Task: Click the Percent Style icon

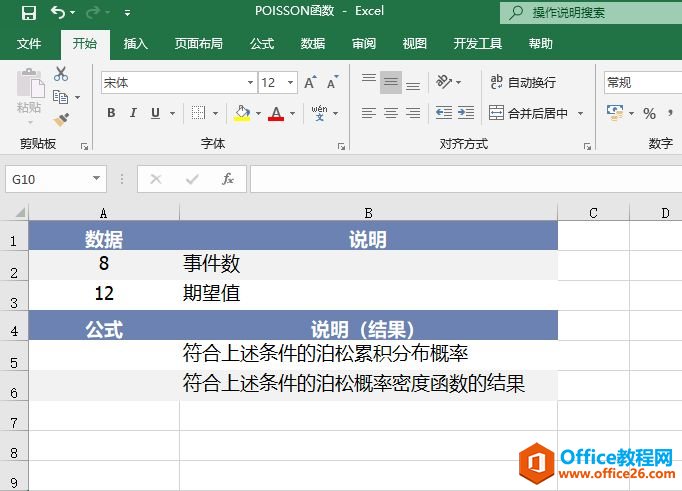Action: coord(649,114)
